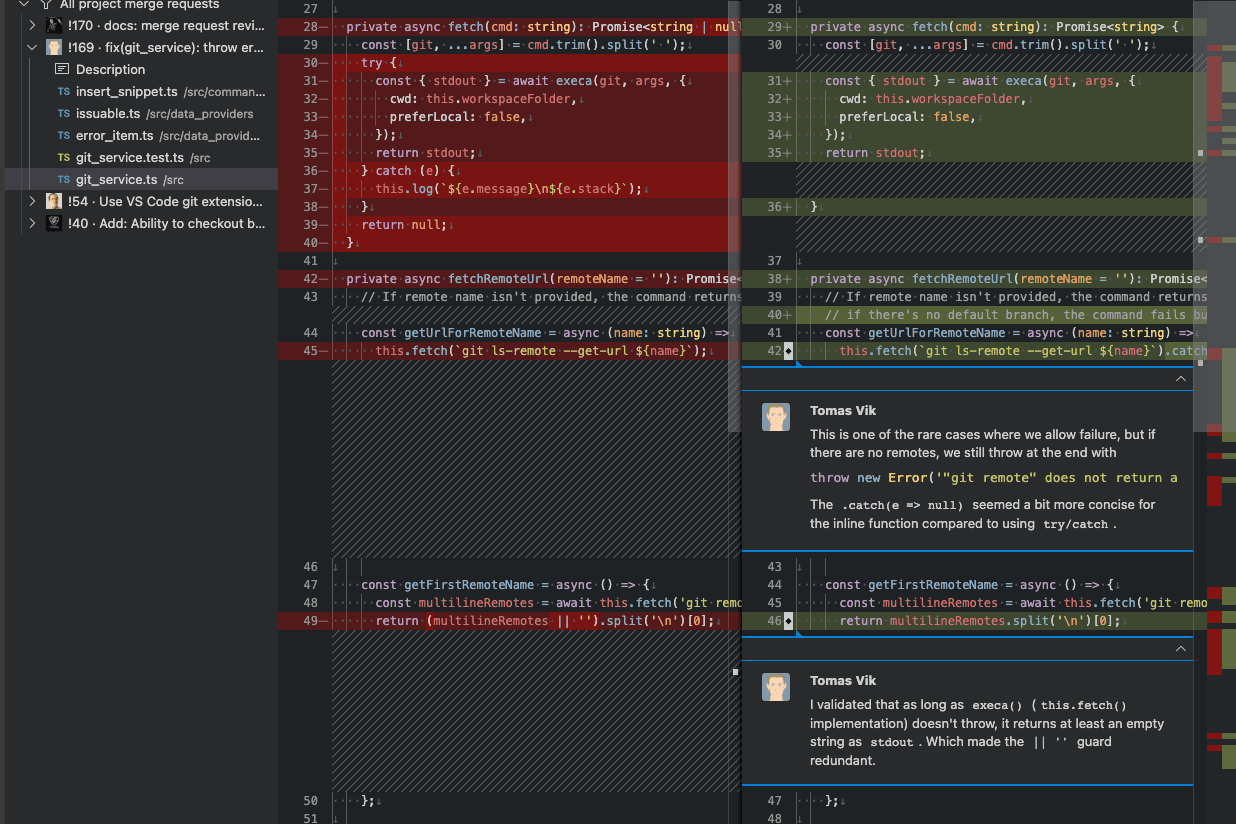The image size is (1236, 824).
Task: Click the filter funnel icon above merge requests
Action: click(45, 6)
